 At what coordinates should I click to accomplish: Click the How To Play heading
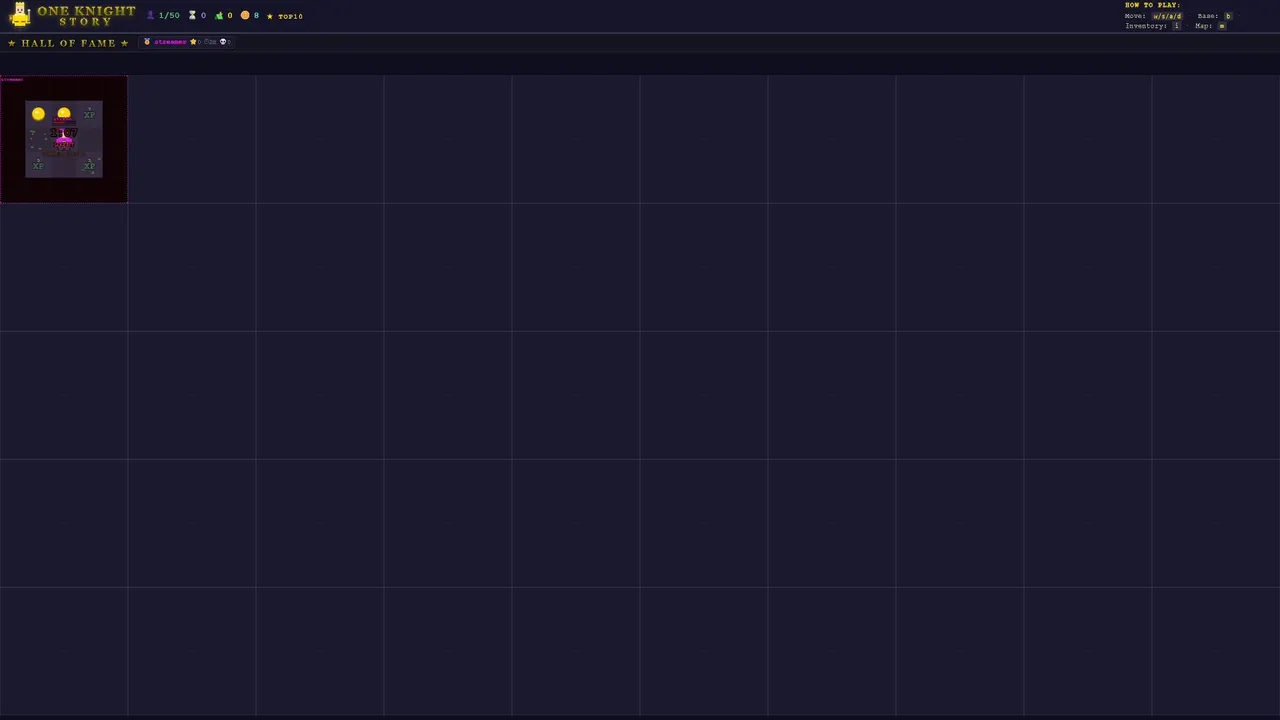pyautogui.click(x=1152, y=5)
